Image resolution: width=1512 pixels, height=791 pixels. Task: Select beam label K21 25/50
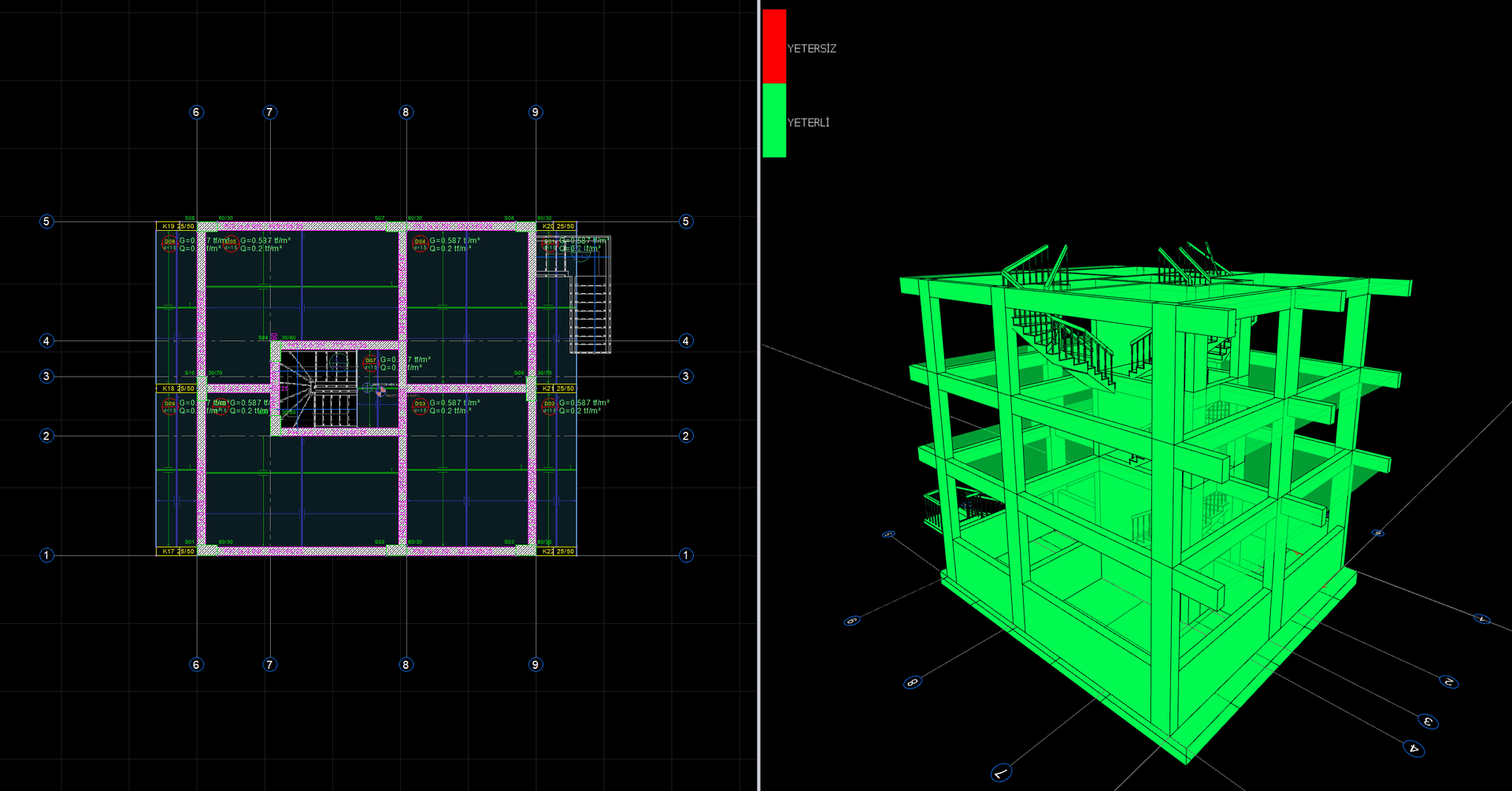[558, 388]
